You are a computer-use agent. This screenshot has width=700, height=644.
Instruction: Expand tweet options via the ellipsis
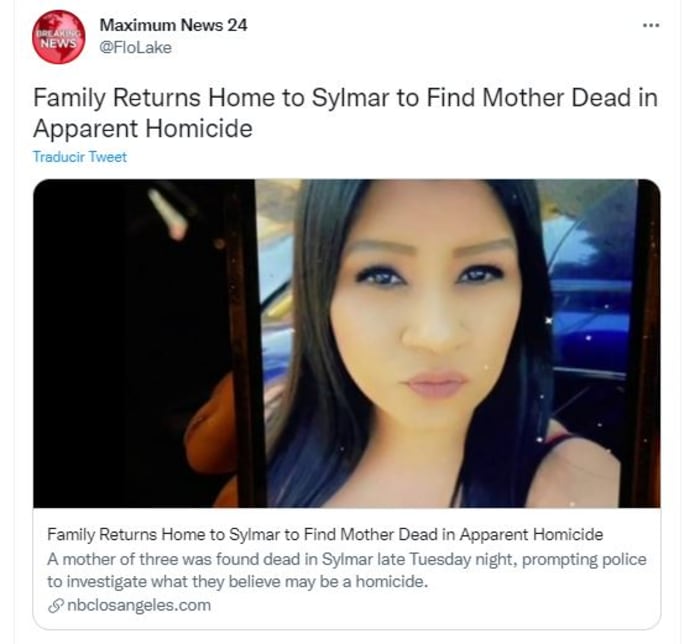point(650,25)
